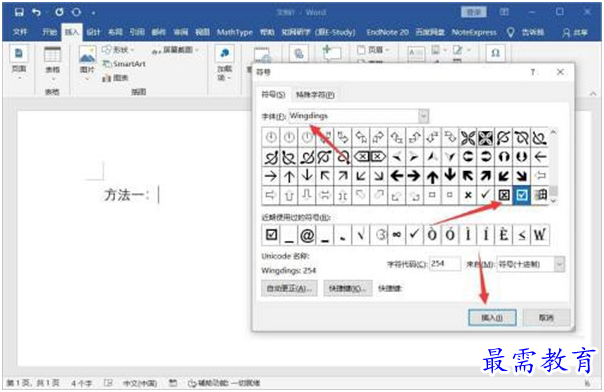
Task: Select the bold left arrow symbol in the grid
Action: click(396, 176)
